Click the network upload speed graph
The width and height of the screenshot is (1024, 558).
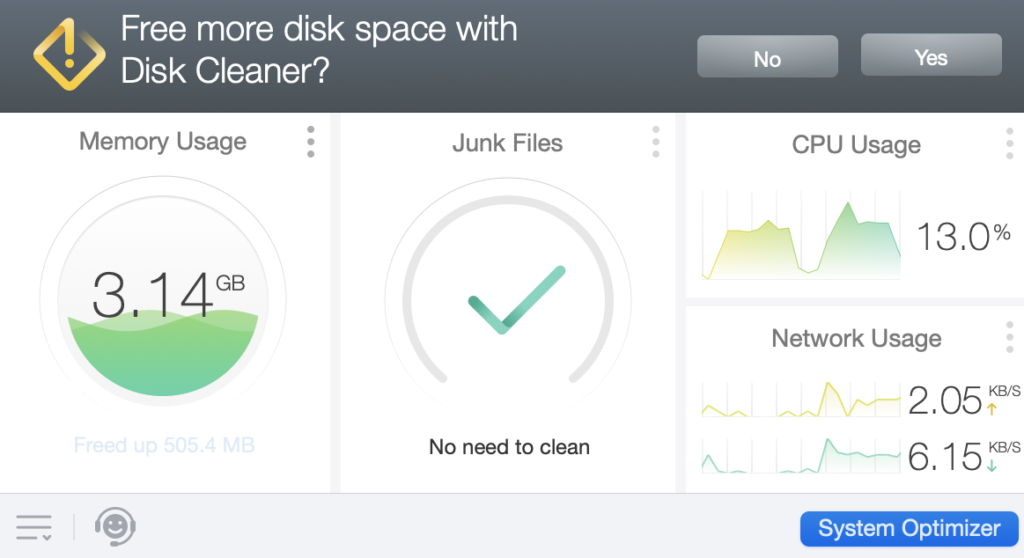click(801, 399)
